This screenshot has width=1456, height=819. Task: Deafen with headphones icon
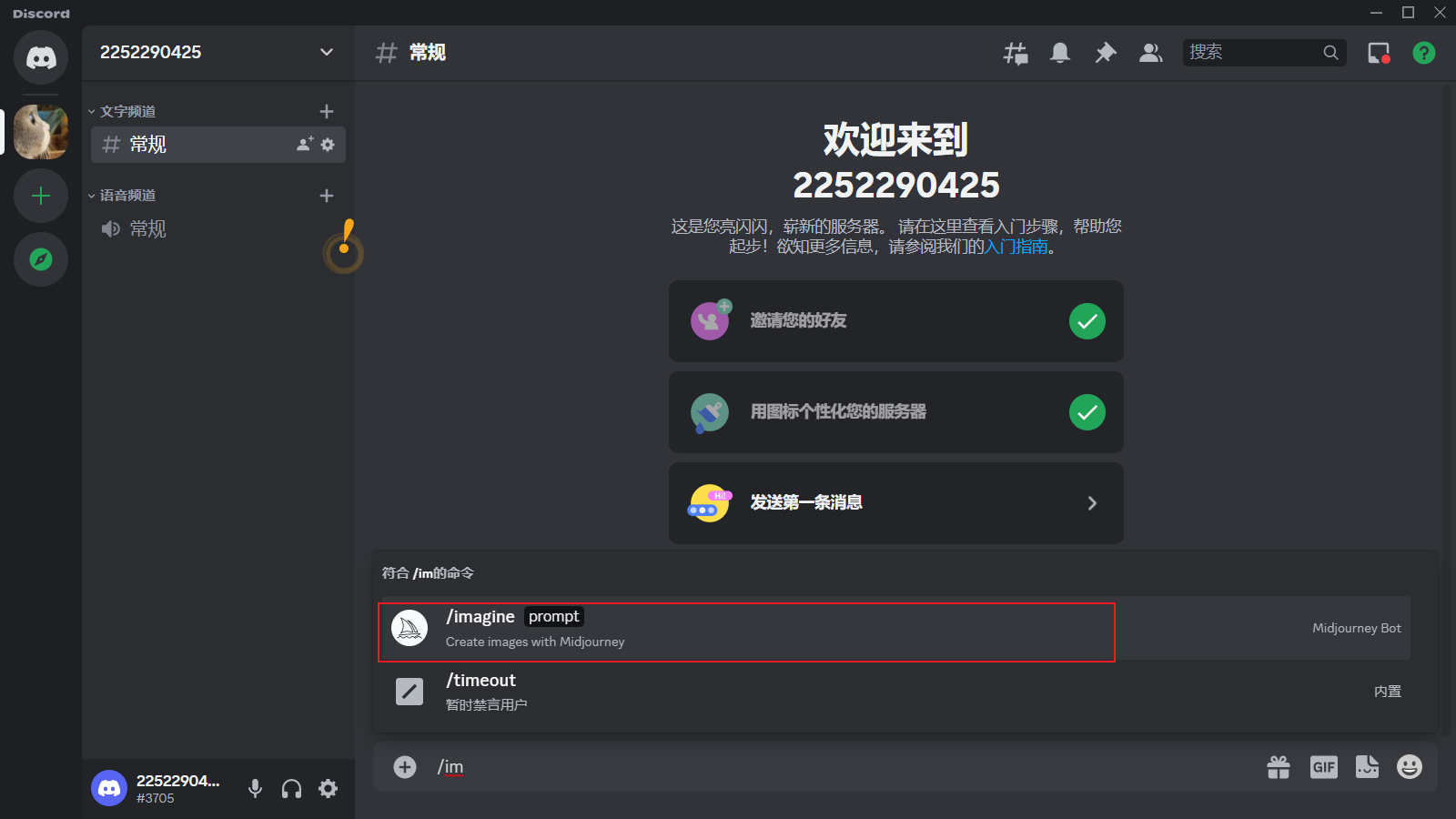(291, 789)
